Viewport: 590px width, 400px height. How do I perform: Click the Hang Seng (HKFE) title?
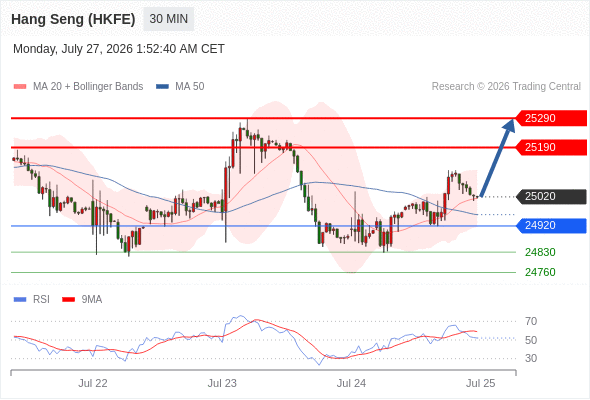tap(73, 19)
